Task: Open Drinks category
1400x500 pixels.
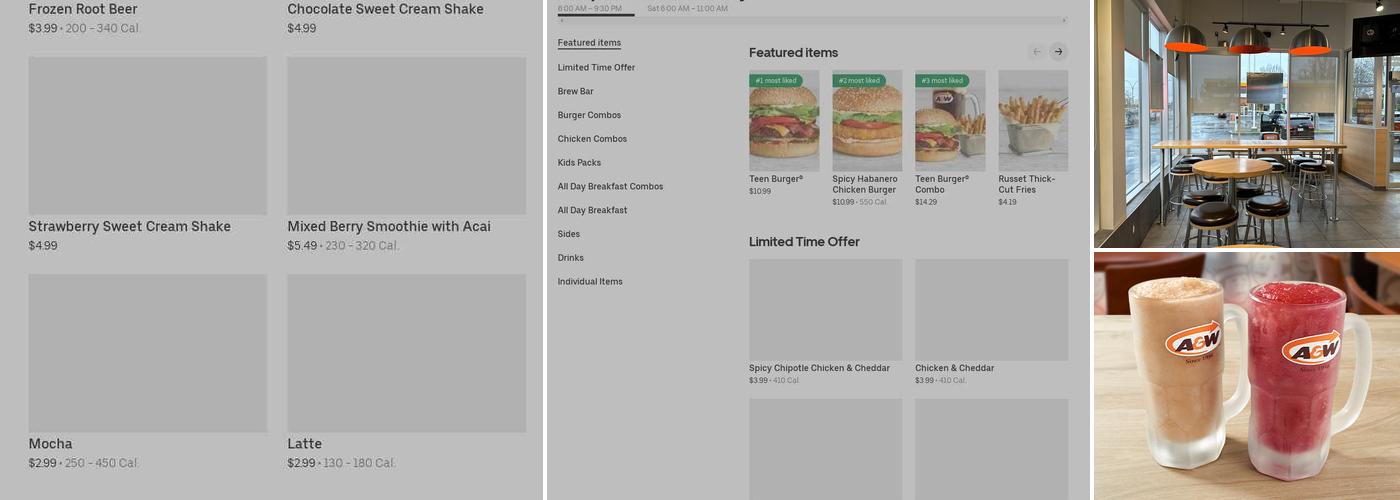Action: [x=571, y=258]
